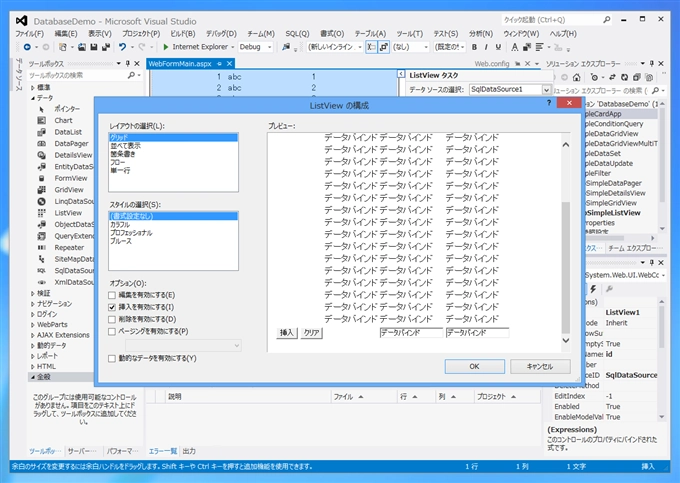Open help in the ListView dialog
680x483 pixels.
[x=549, y=103]
